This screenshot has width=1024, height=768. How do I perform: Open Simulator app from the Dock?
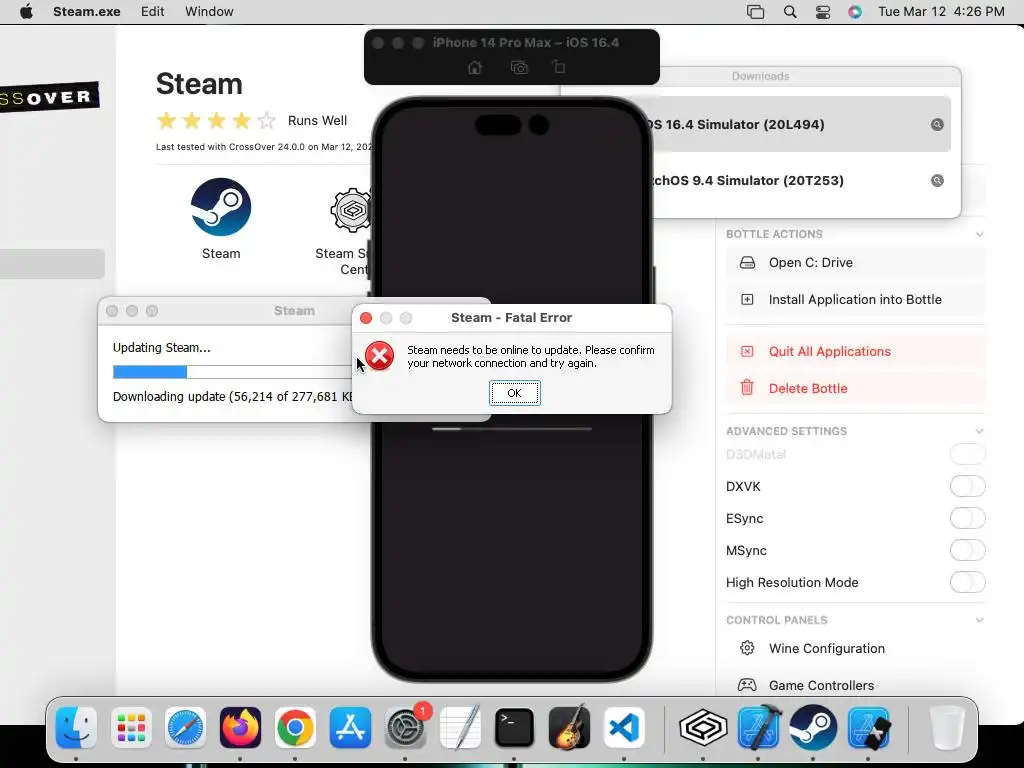click(868, 727)
